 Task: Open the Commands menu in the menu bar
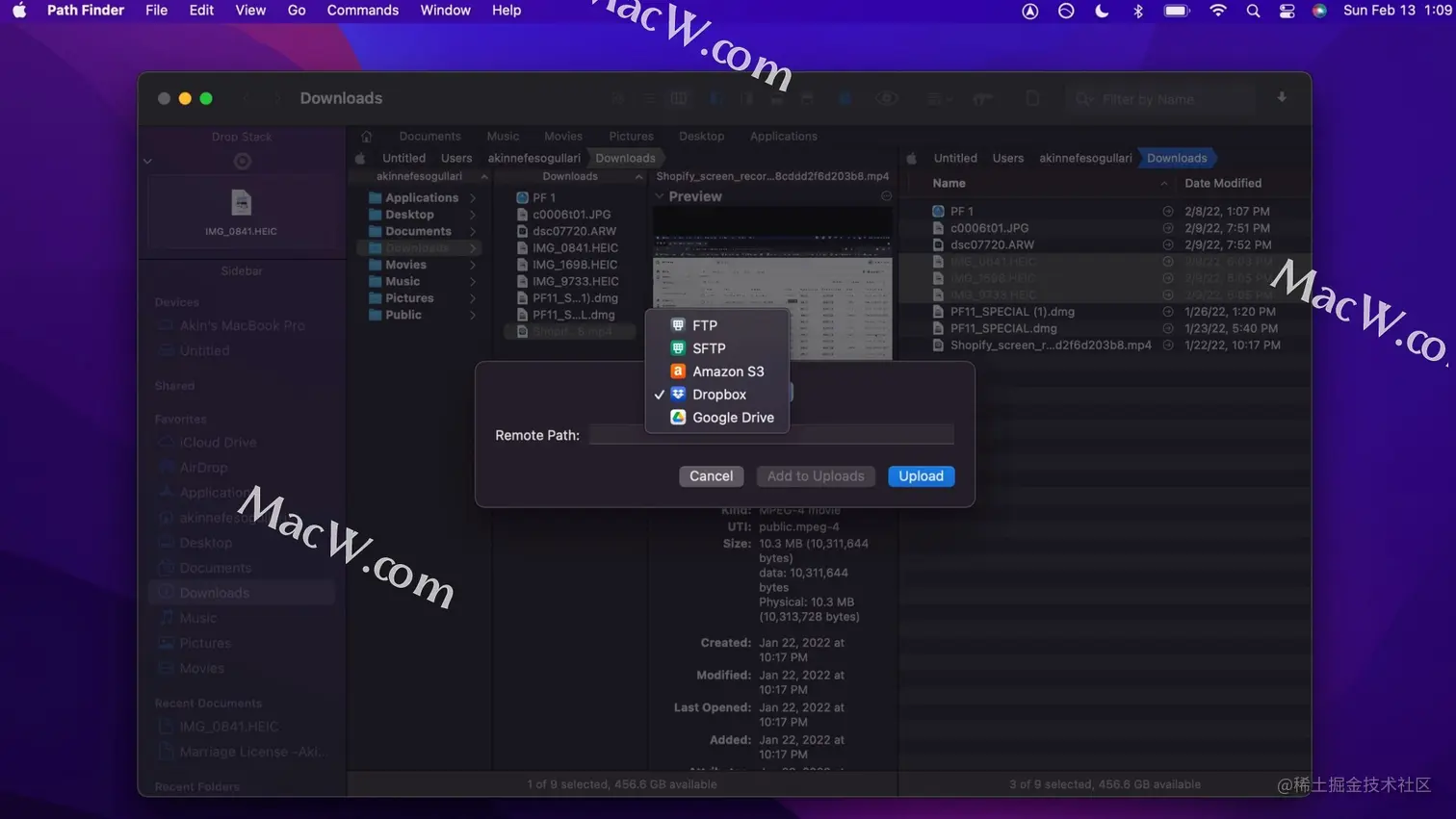click(x=362, y=11)
